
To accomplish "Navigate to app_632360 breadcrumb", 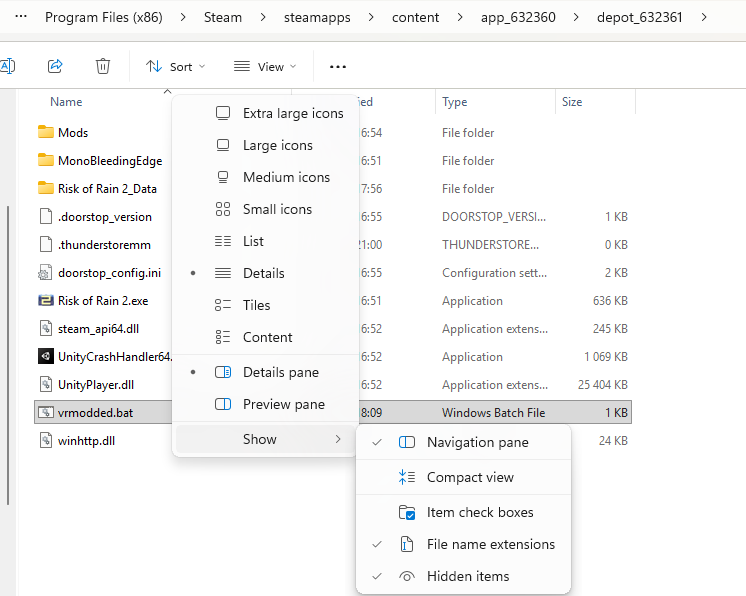I will [518, 17].
